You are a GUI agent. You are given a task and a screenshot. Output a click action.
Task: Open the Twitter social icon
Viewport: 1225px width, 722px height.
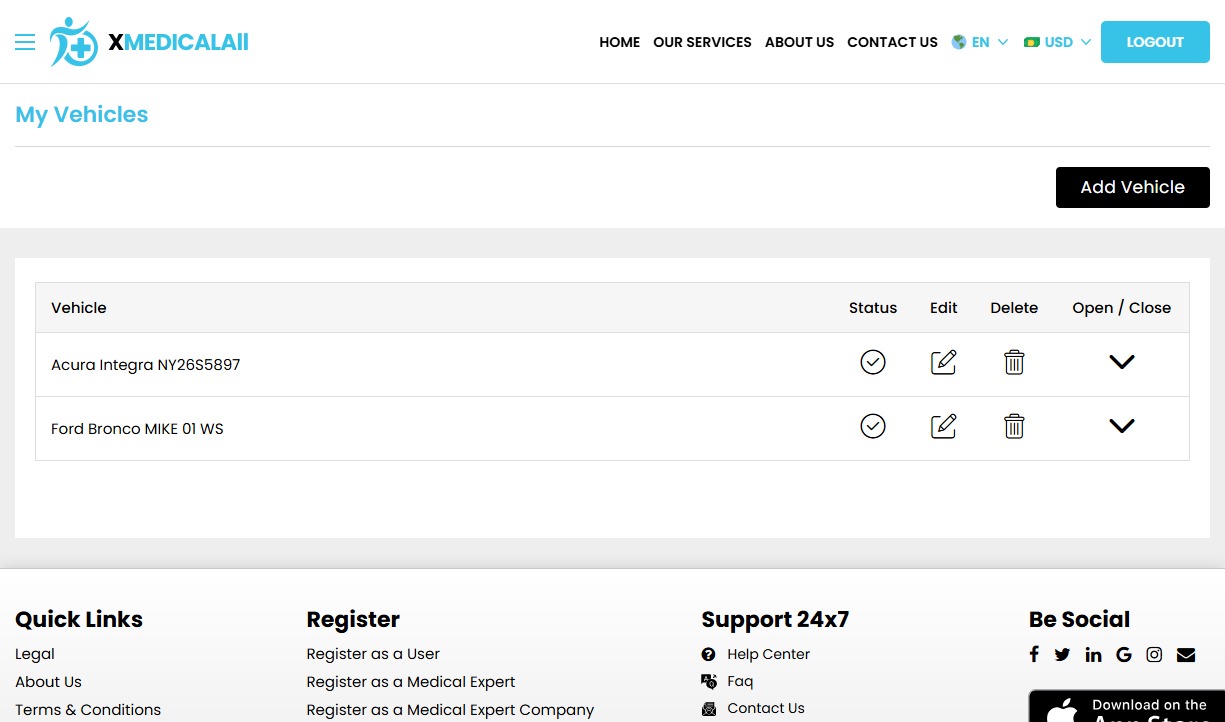click(1062, 654)
